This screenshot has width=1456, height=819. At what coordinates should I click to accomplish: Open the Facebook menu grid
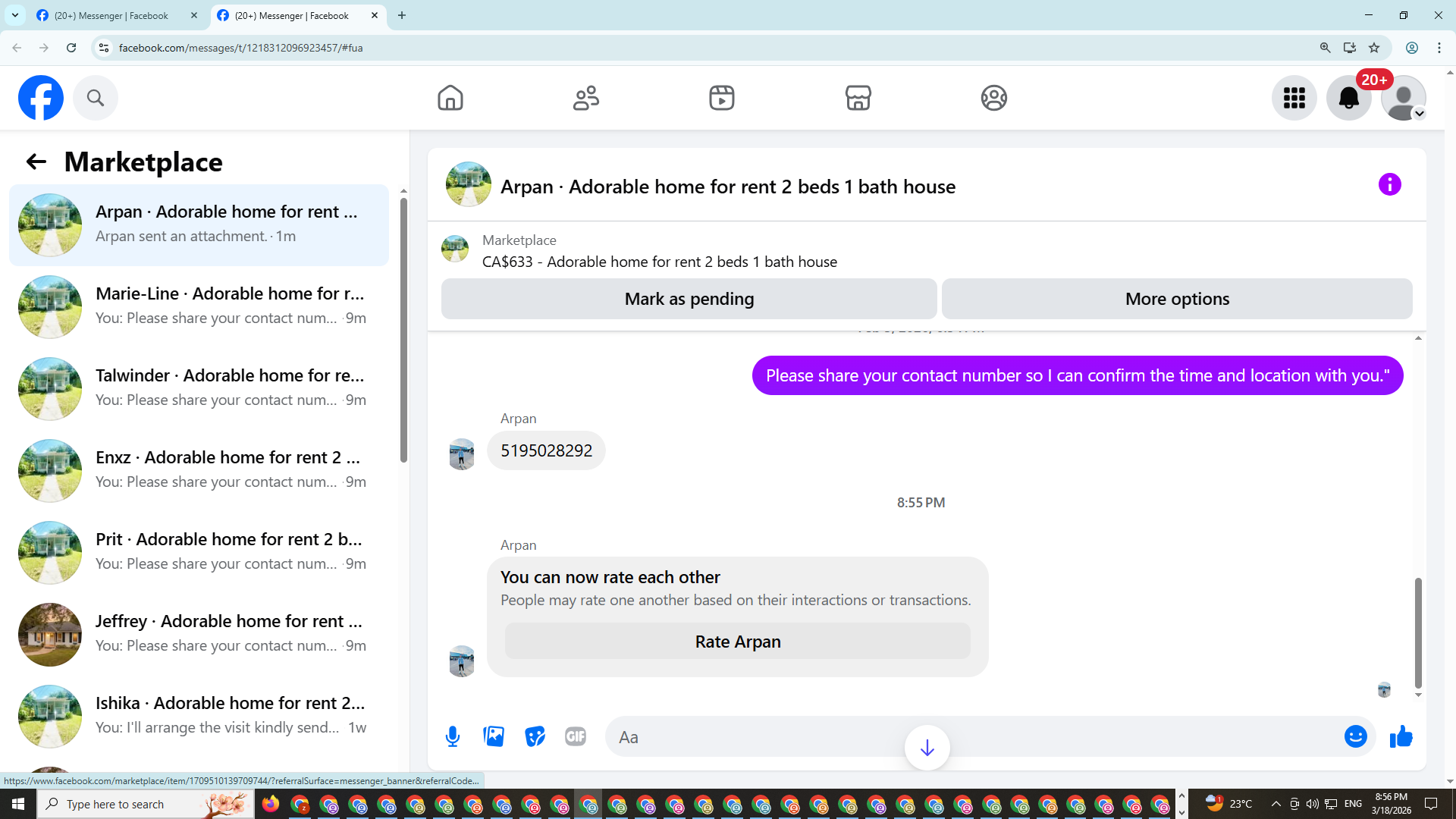point(1294,98)
